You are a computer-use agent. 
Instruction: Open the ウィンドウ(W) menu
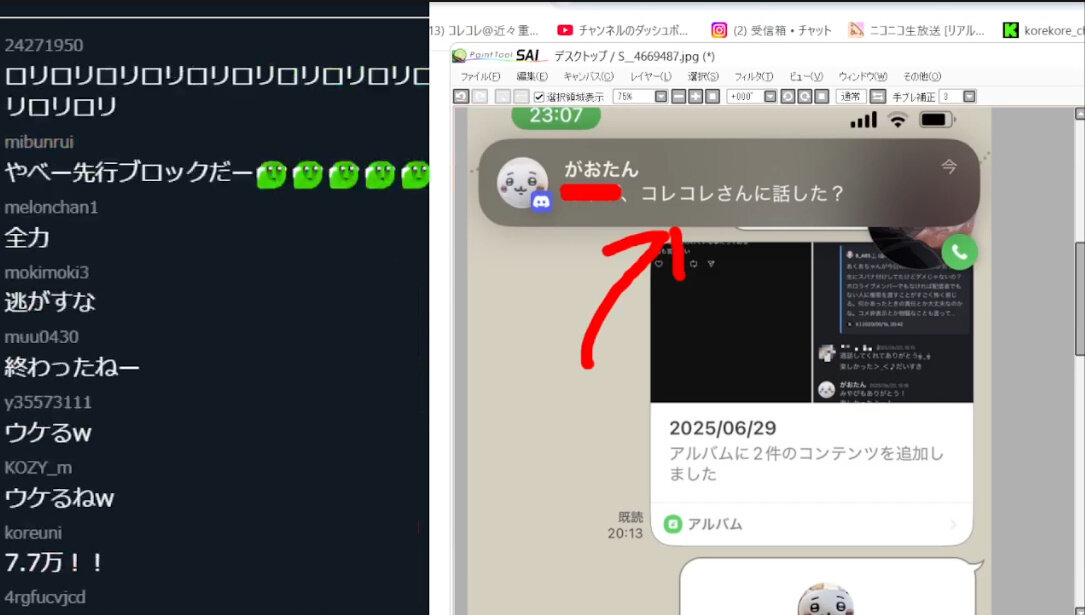(x=862, y=77)
